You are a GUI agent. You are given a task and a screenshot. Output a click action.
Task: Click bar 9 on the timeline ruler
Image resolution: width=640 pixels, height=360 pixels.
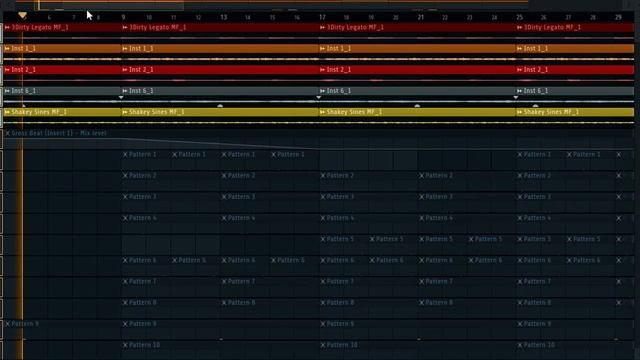tap(123, 17)
